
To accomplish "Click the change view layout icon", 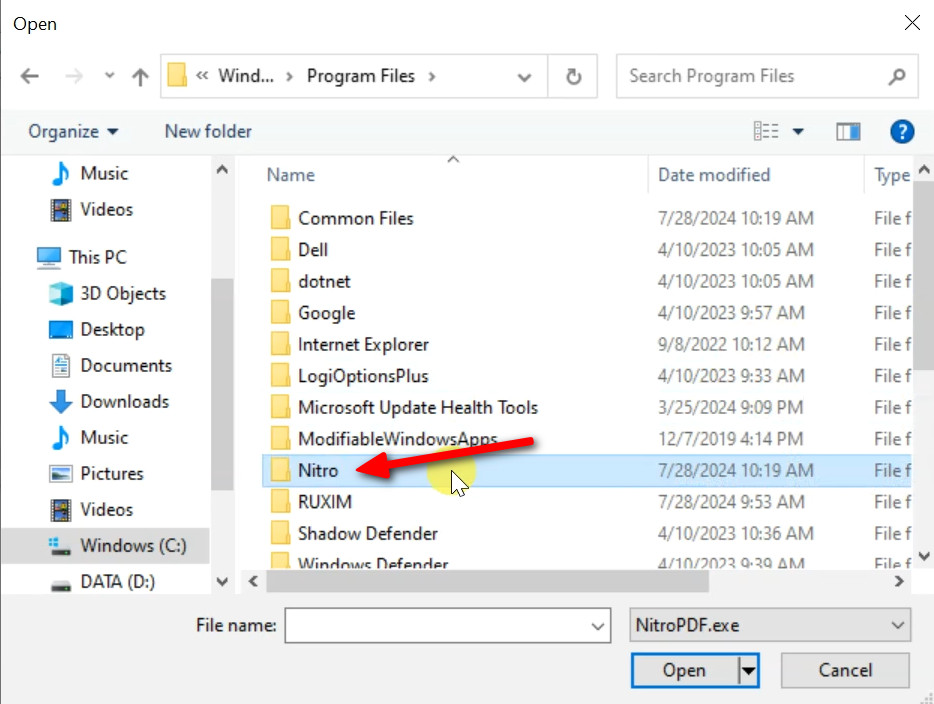I will click(766, 131).
